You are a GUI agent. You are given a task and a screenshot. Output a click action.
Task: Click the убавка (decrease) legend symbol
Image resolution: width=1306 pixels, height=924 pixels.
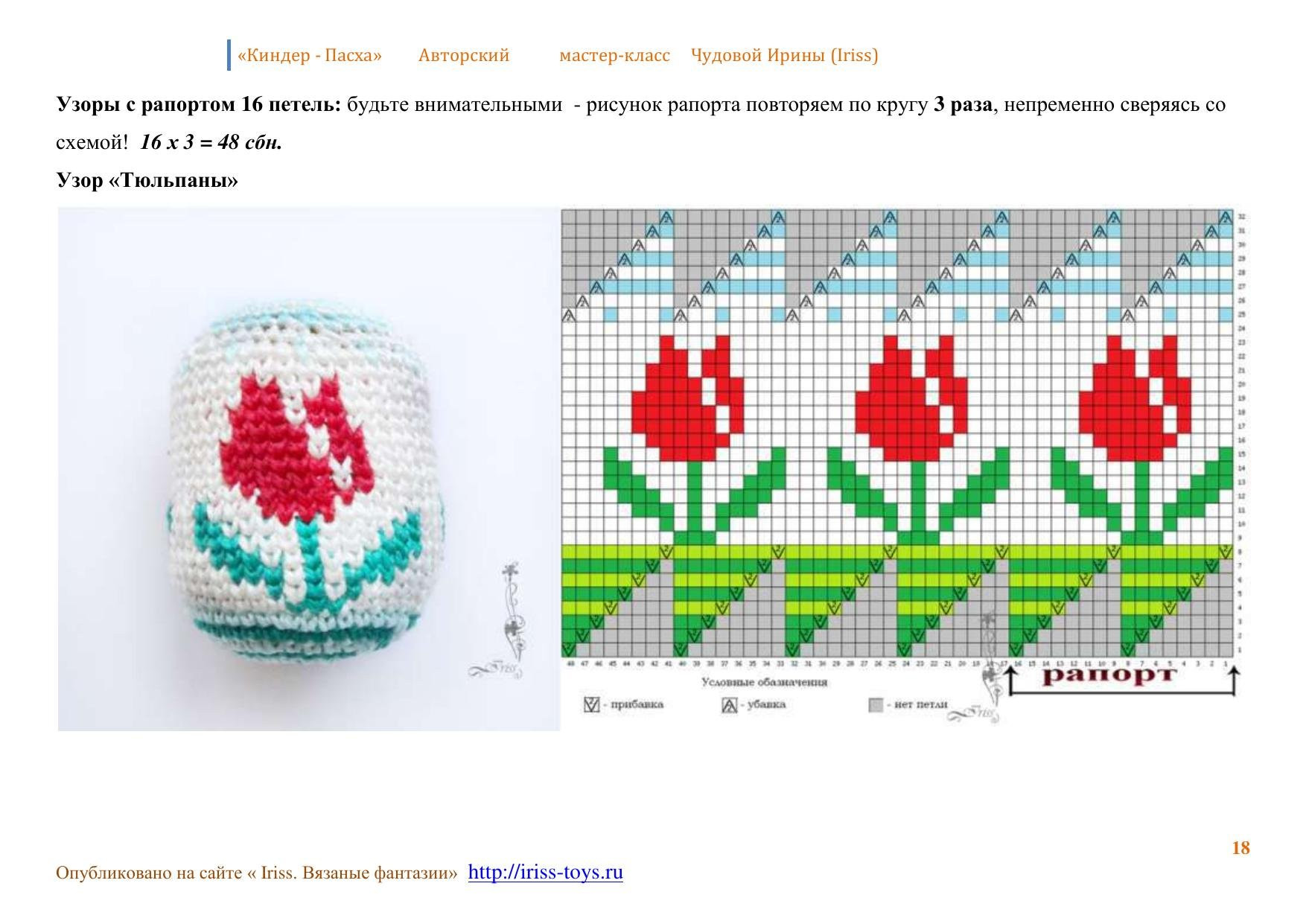729,704
